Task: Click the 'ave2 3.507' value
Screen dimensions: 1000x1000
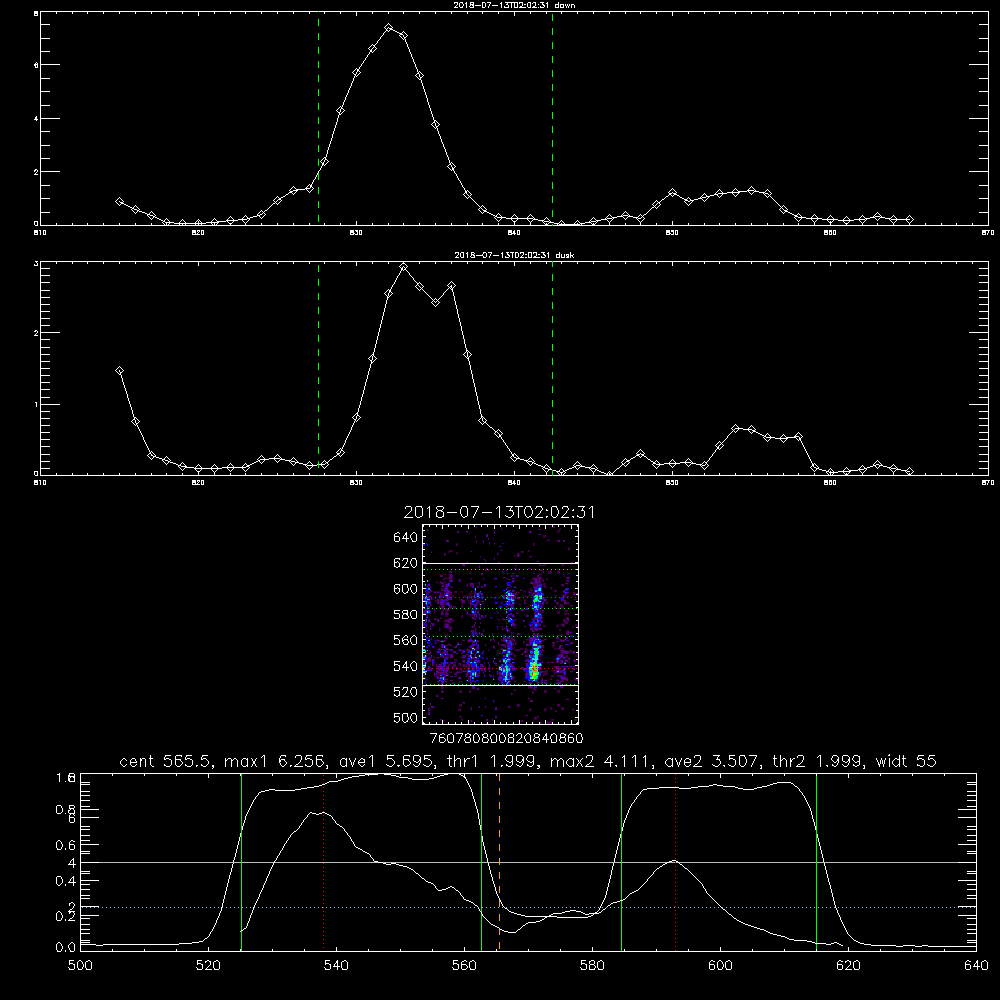Action: point(711,761)
